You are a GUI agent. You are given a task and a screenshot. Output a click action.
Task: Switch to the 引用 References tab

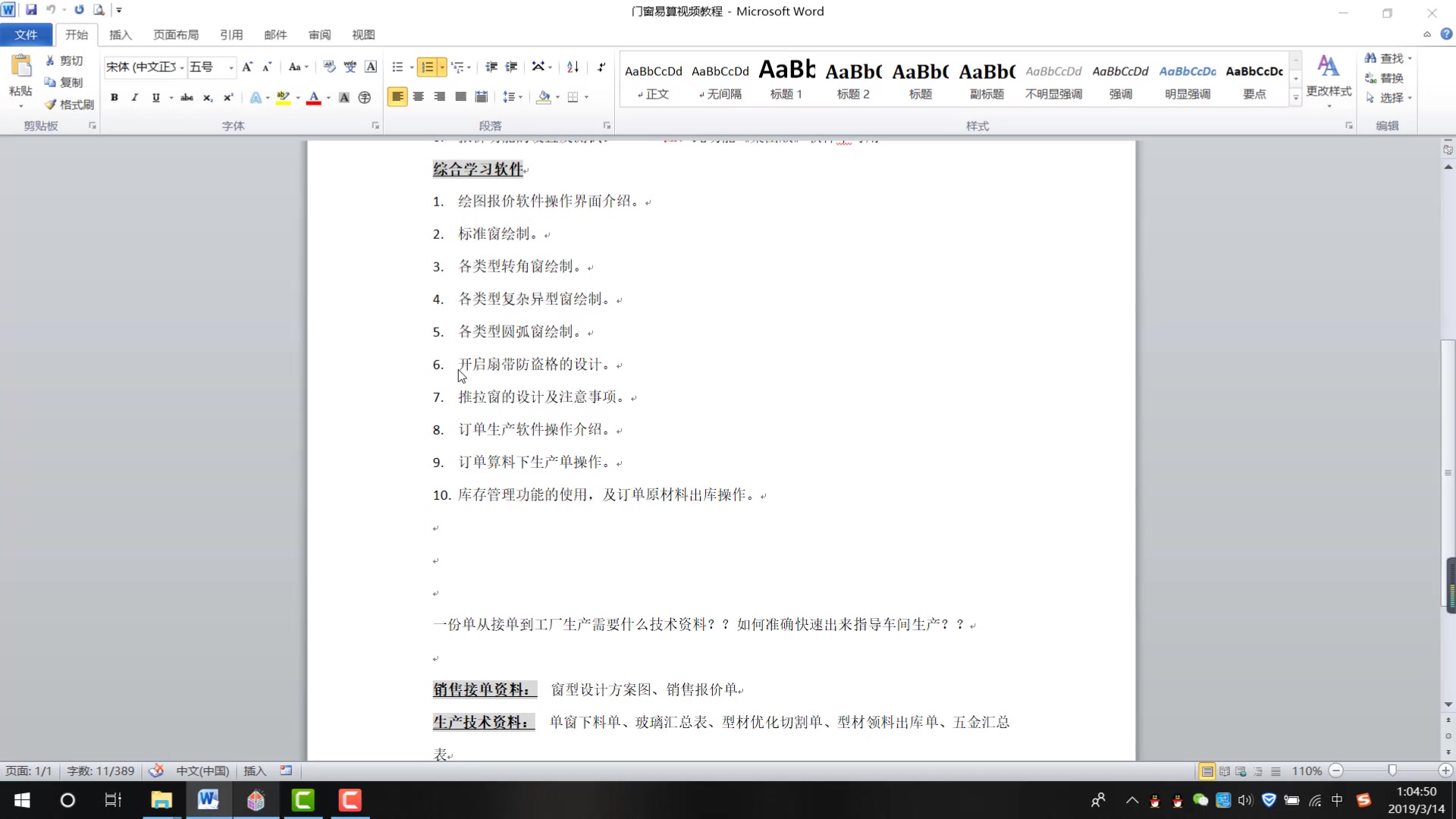tap(231, 35)
